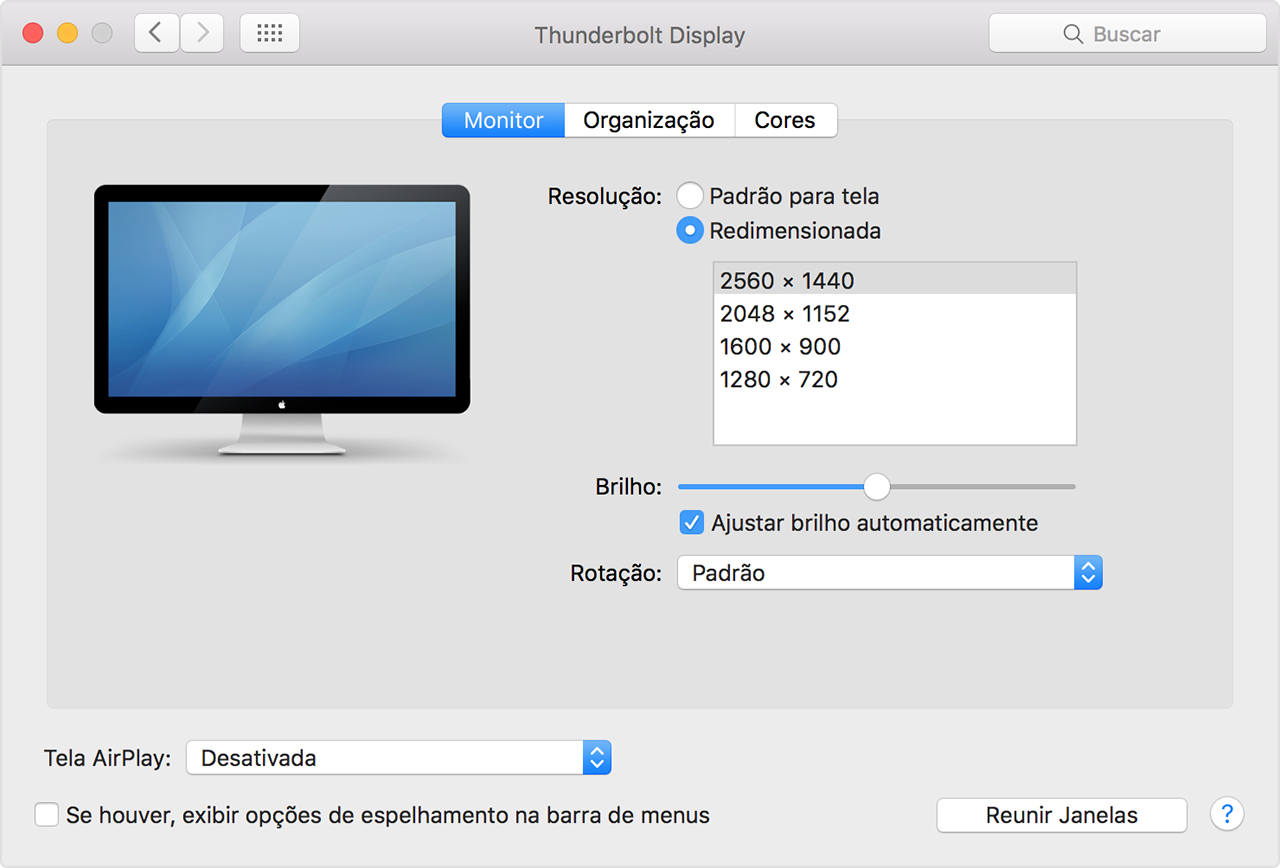Open the Cores tab
This screenshot has height=868, width=1280.
tap(785, 120)
